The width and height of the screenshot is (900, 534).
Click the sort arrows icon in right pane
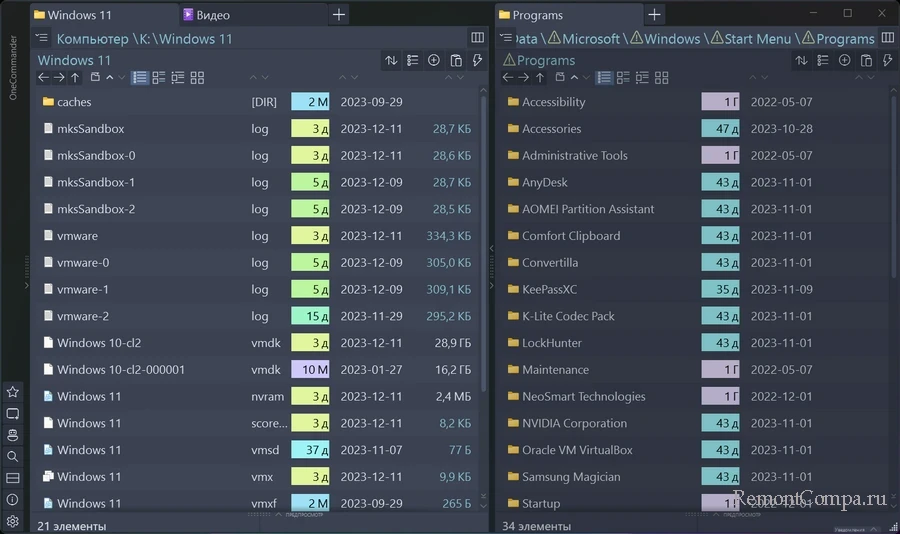point(801,61)
